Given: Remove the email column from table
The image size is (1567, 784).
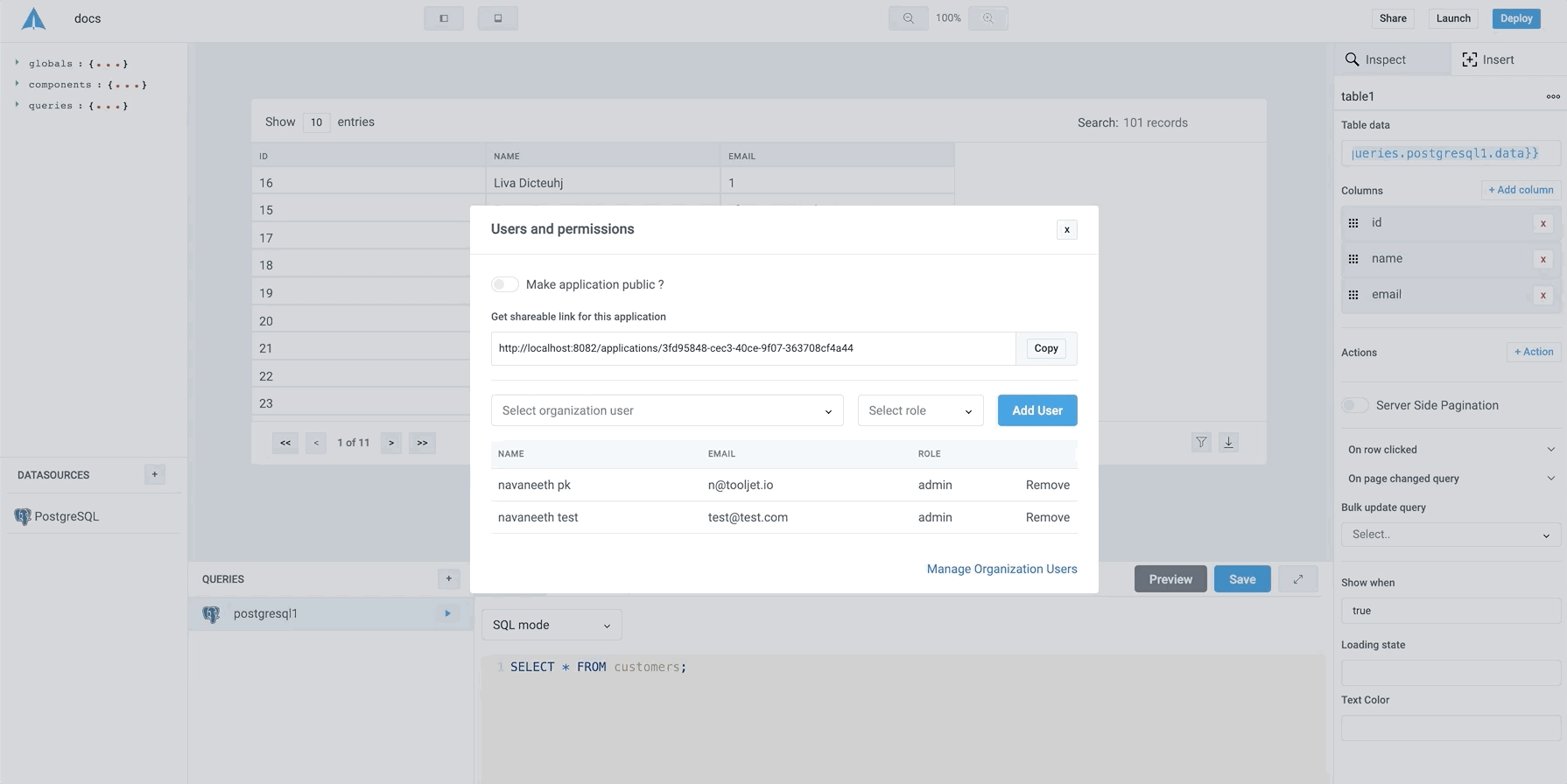Looking at the screenshot, I should coord(1542,295).
